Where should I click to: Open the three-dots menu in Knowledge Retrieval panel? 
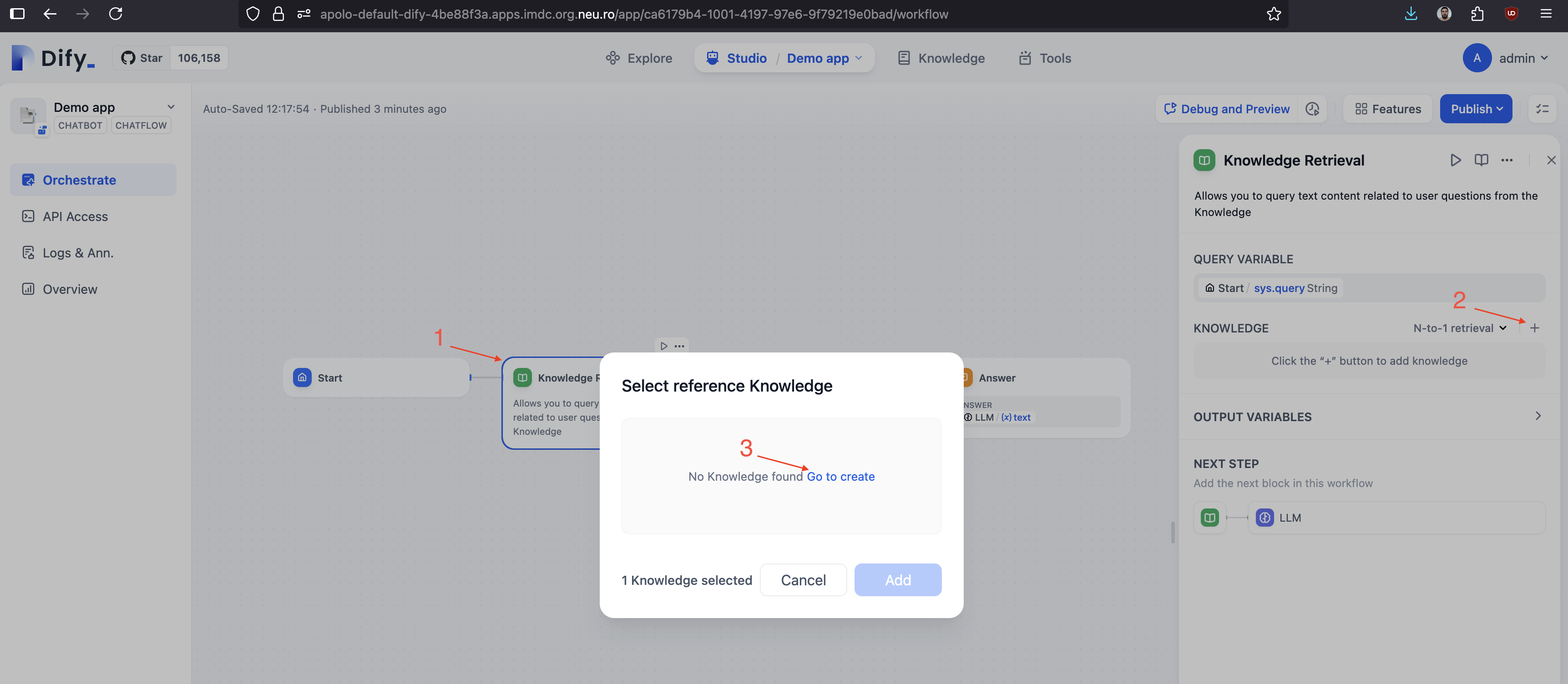[x=1507, y=160]
